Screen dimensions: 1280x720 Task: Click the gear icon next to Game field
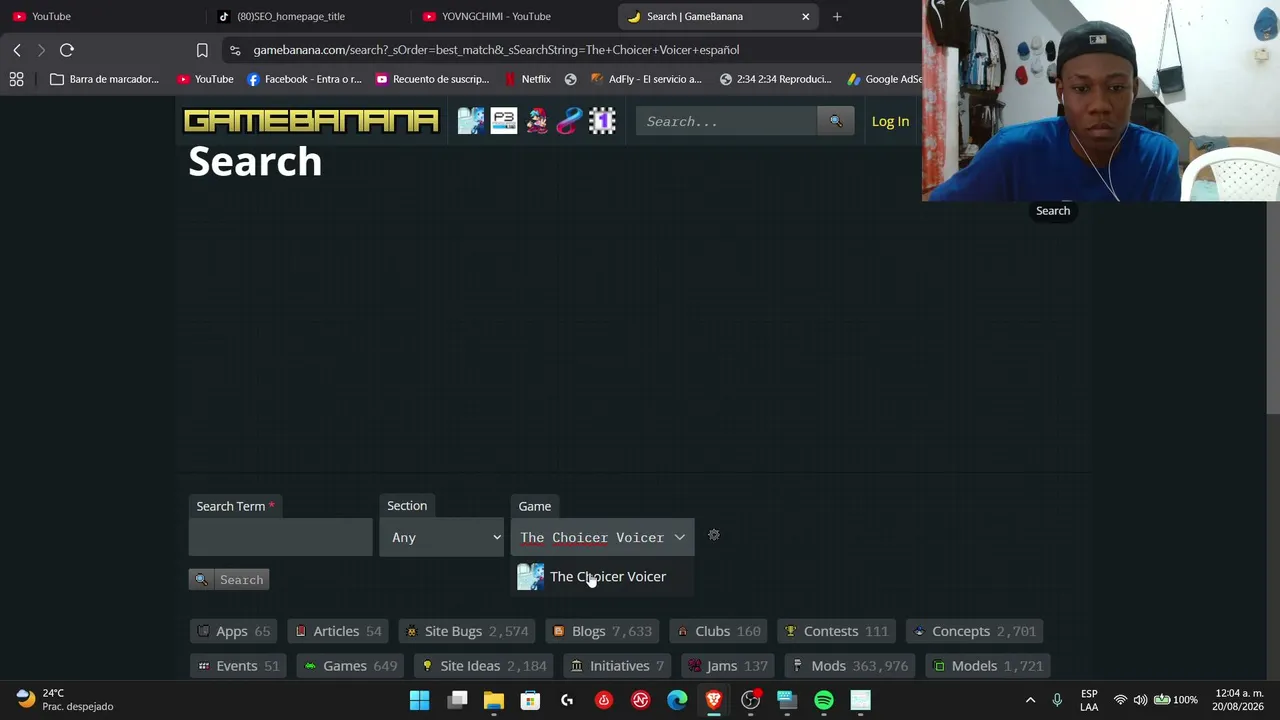point(714,535)
